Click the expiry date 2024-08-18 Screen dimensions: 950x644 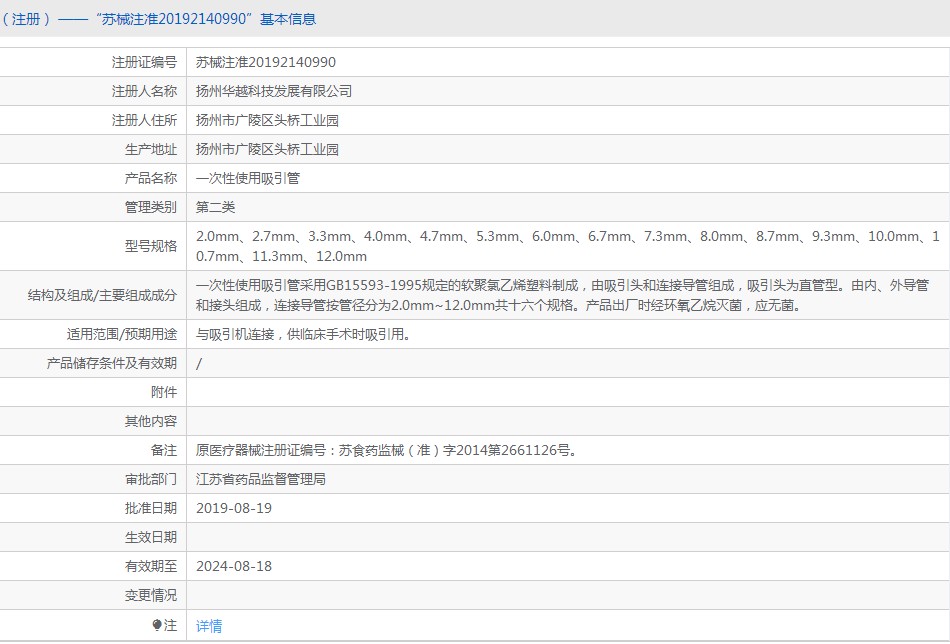(234, 566)
